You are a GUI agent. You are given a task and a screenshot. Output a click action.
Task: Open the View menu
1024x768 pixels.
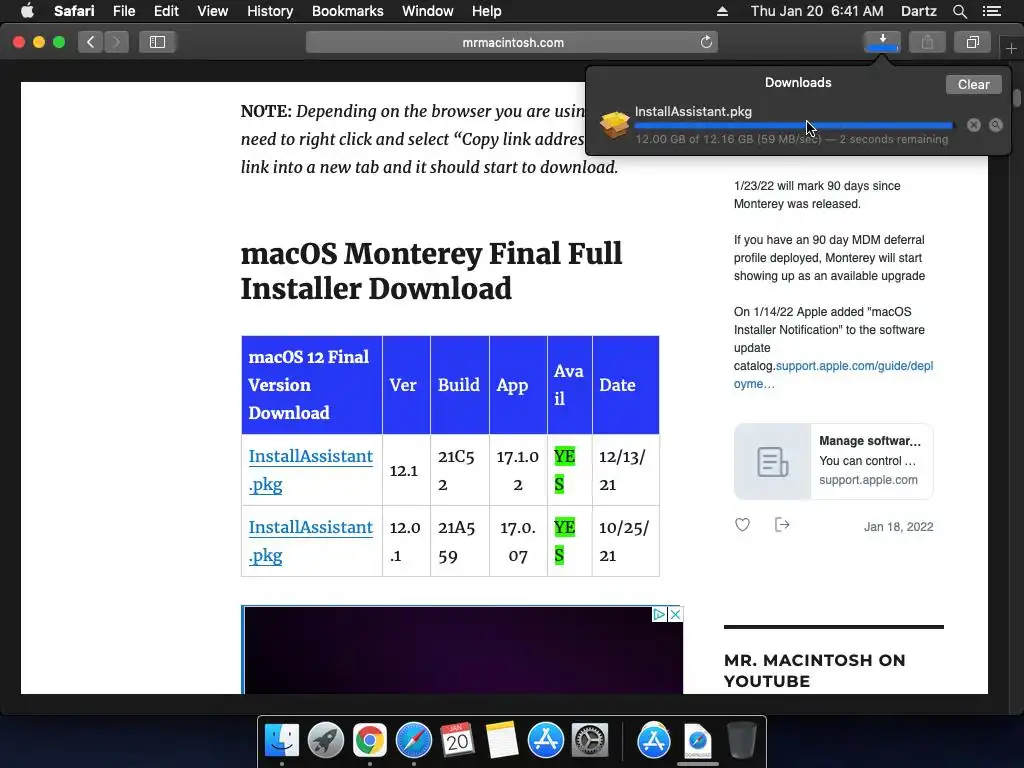pos(213,11)
